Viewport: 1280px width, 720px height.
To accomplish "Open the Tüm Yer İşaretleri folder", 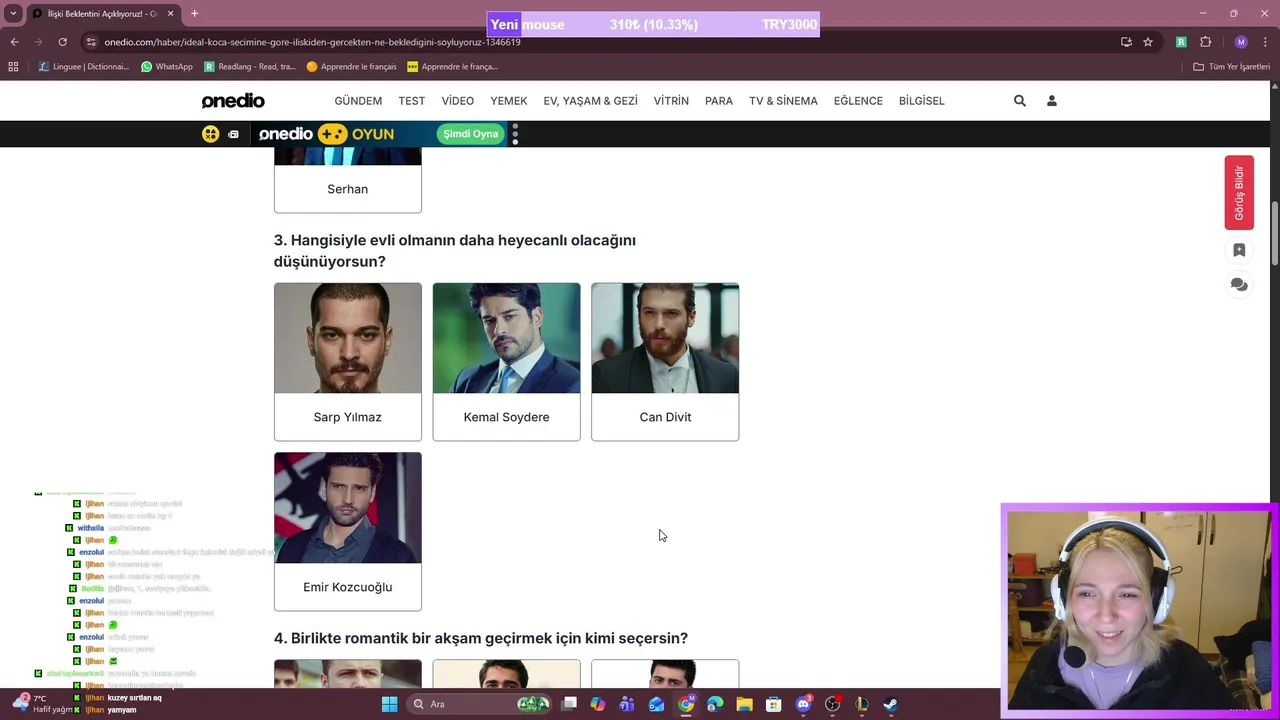I will [1231, 67].
